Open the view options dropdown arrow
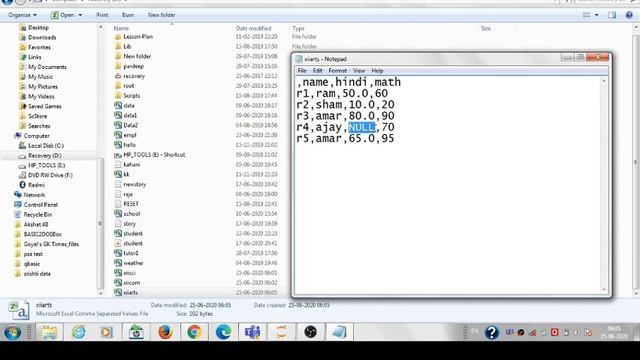Image resolution: width=640 pixels, height=360 pixels. point(596,15)
